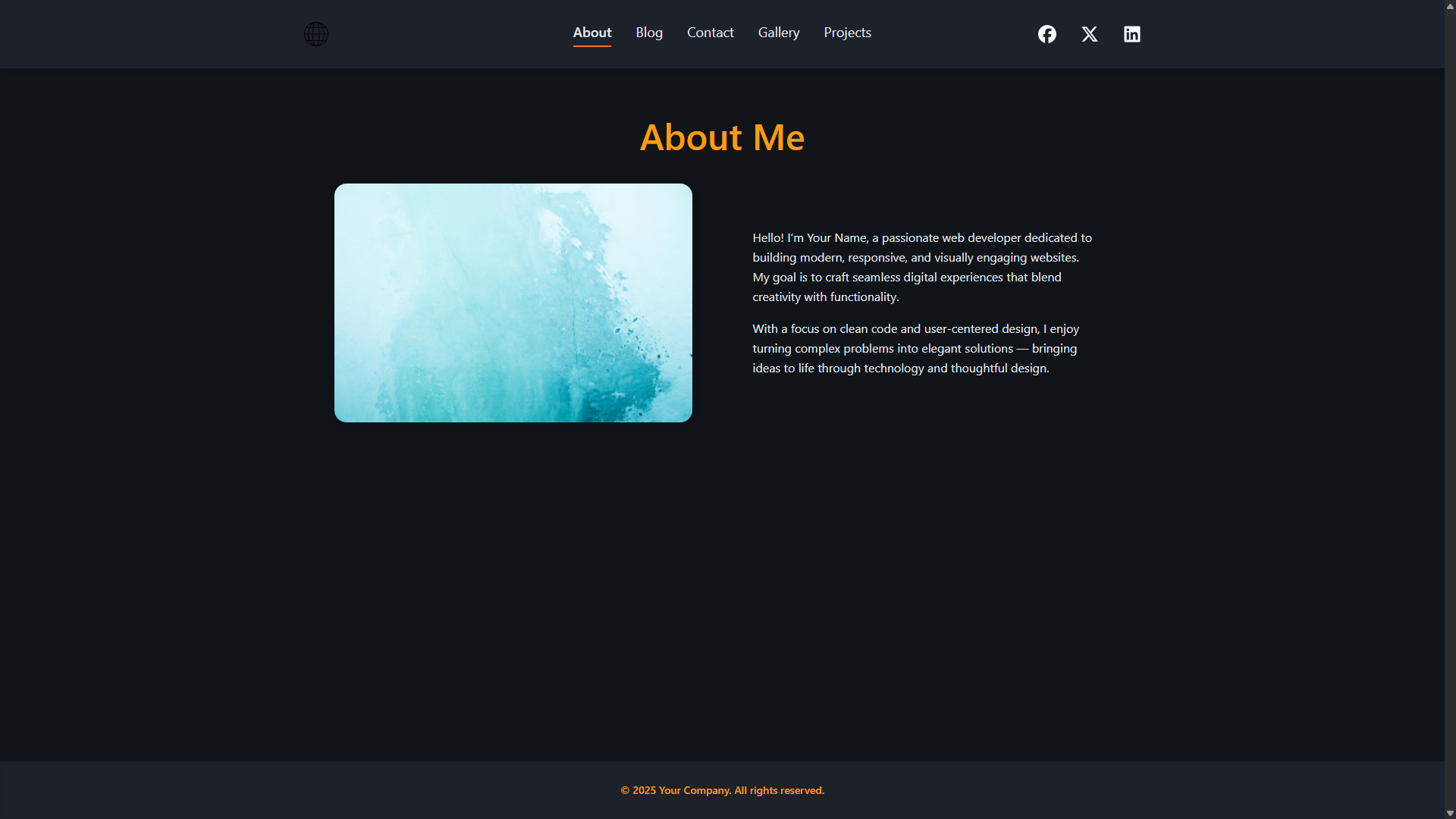Open the X (Twitter) profile icon
Viewport: 1456px width, 819px height.
click(1090, 34)
